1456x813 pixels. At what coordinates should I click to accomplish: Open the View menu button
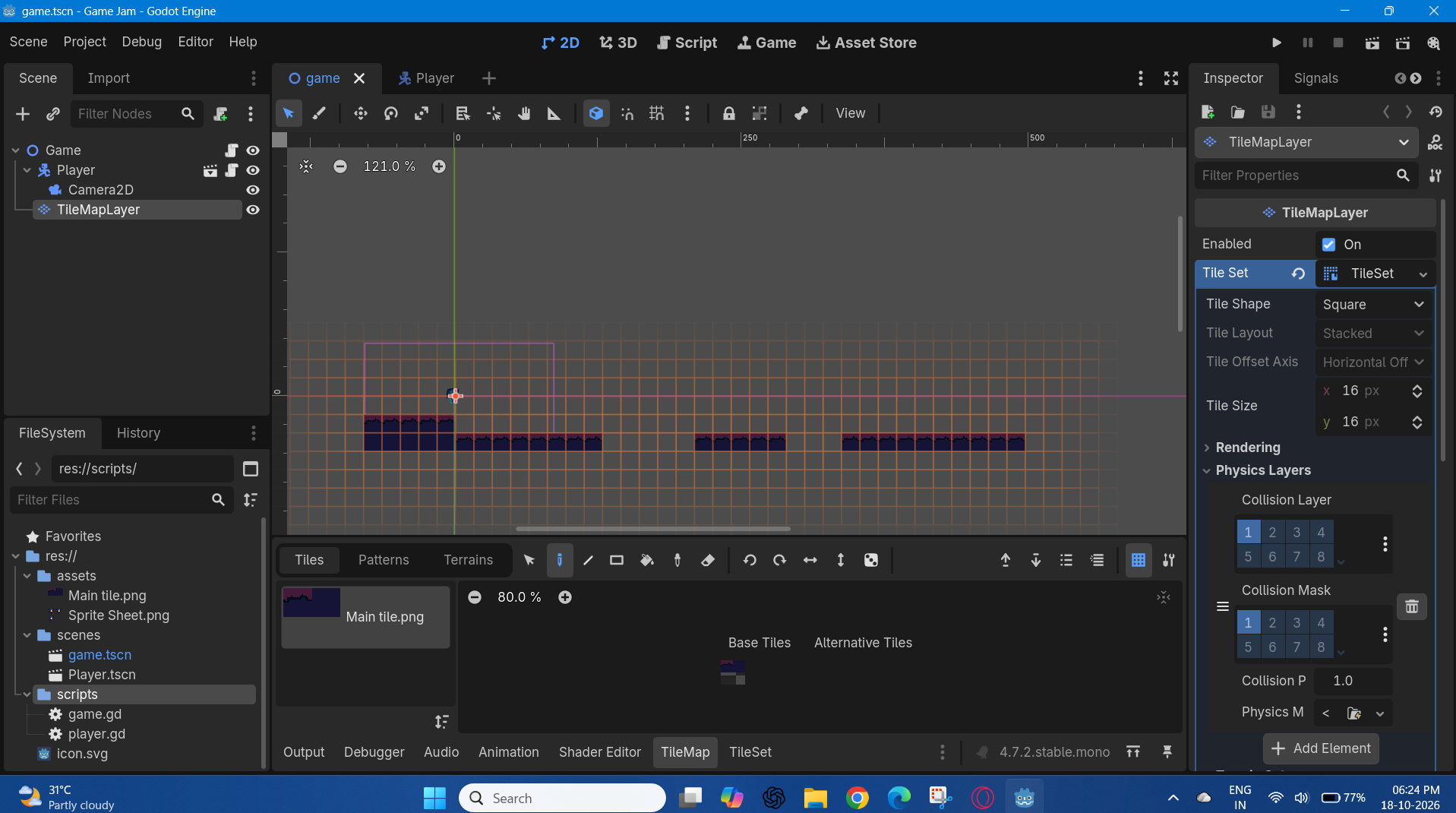pyautogui.click(x=850, y=113)
